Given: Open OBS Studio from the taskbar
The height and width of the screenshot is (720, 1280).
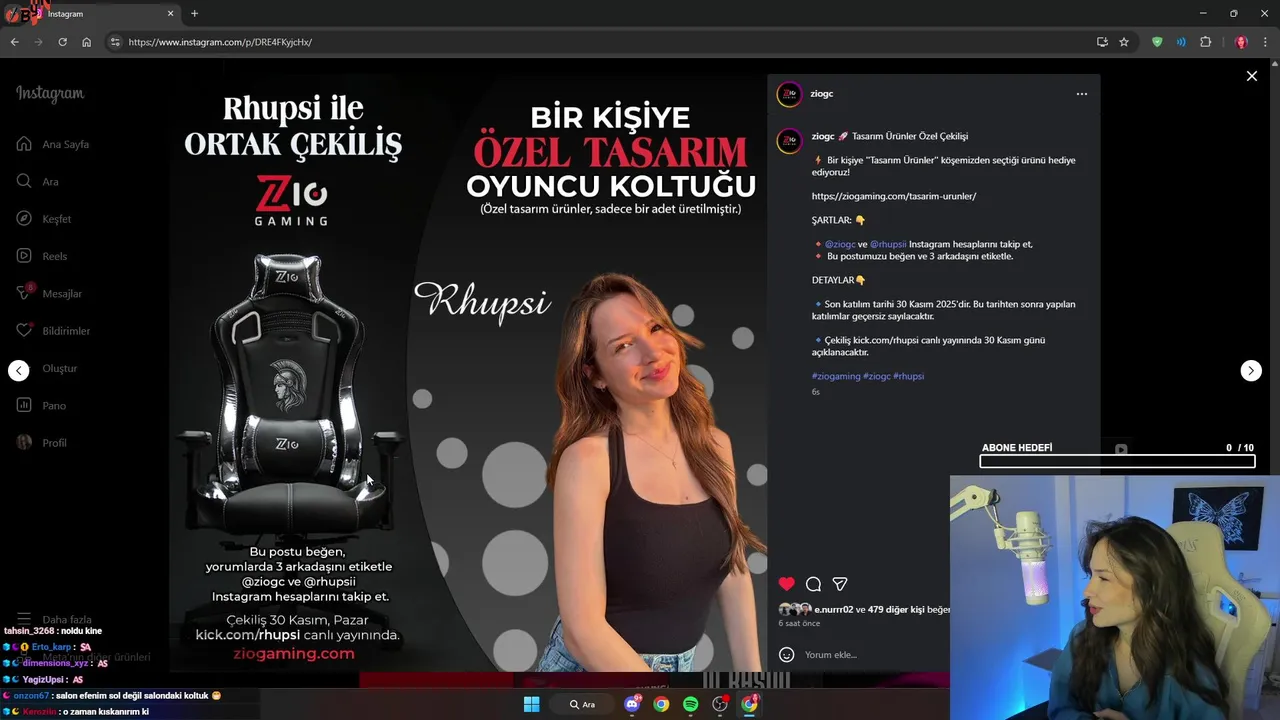Looking at the screenshot, I should 719,704.
